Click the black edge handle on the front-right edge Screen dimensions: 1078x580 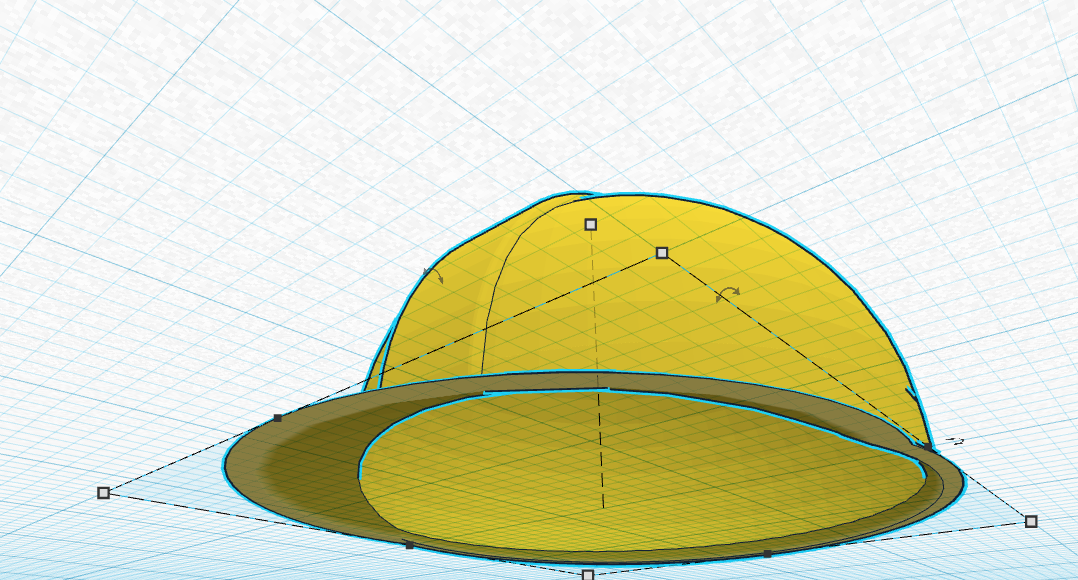point(768,553)
